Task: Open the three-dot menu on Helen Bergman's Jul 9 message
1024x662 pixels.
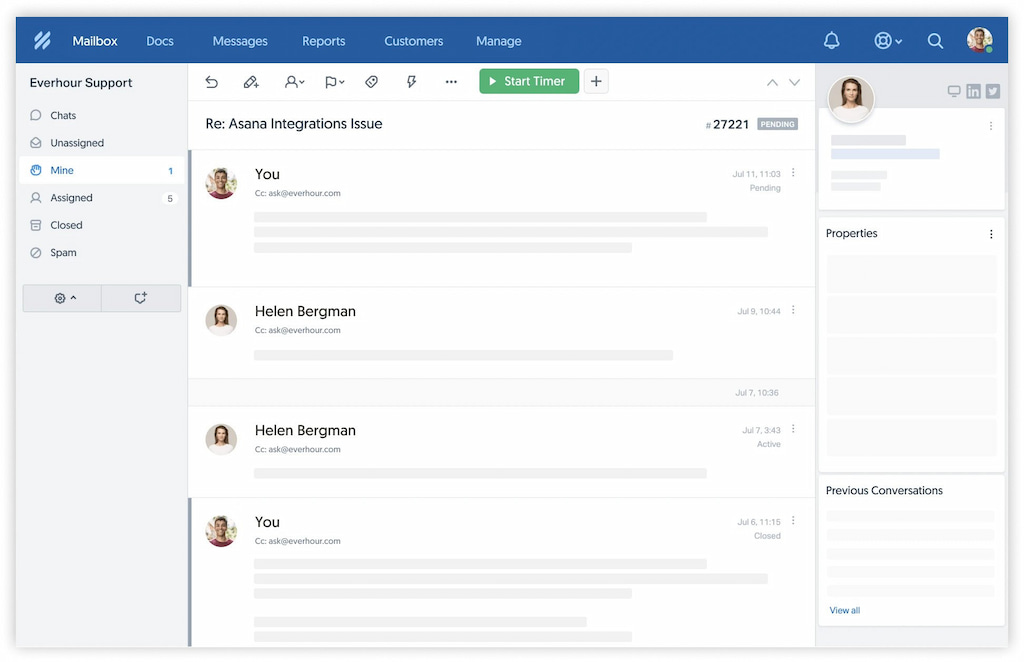Action: click(x=792, y=311)
